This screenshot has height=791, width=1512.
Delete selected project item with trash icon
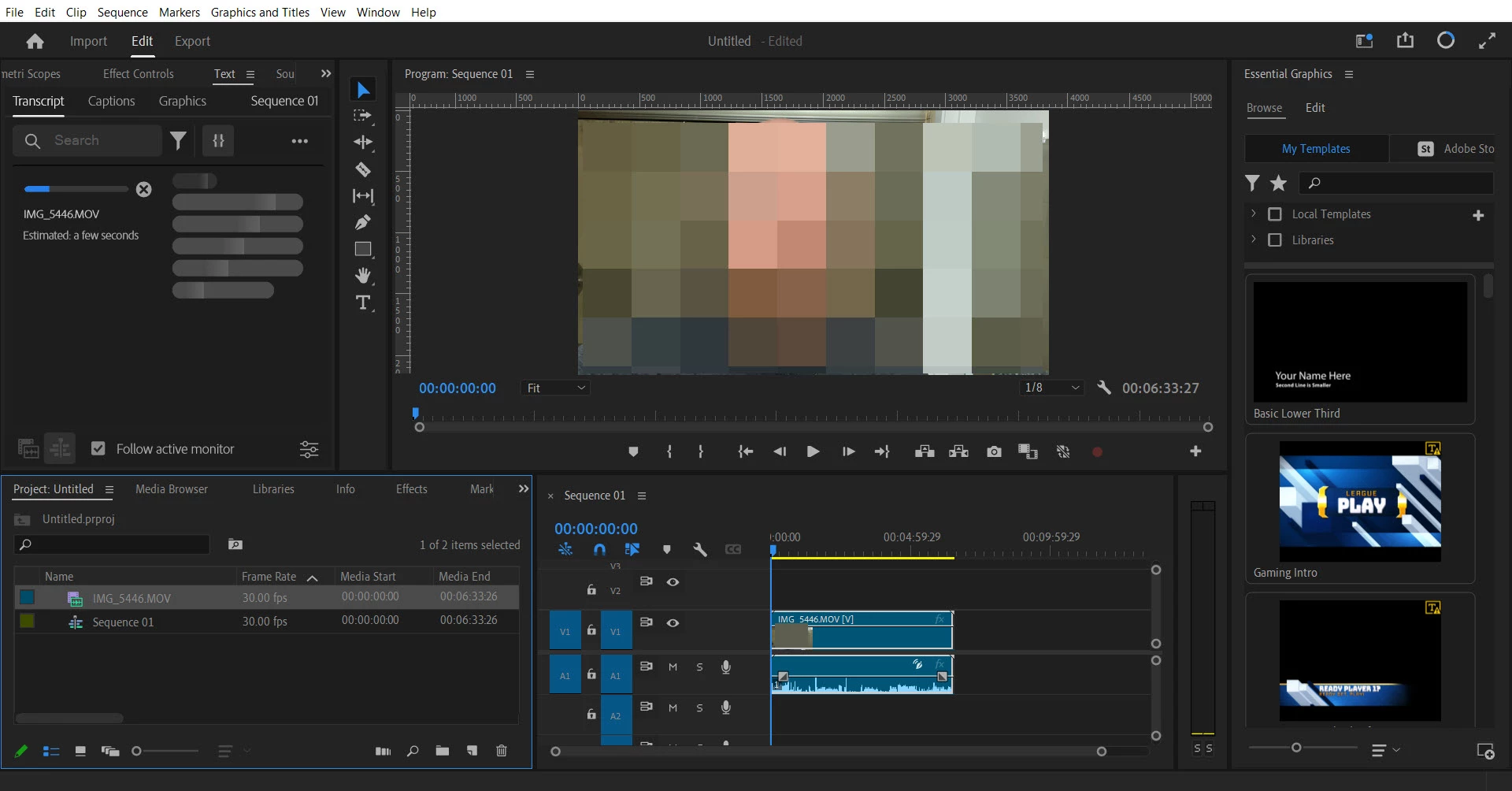(x=502, y=751)
